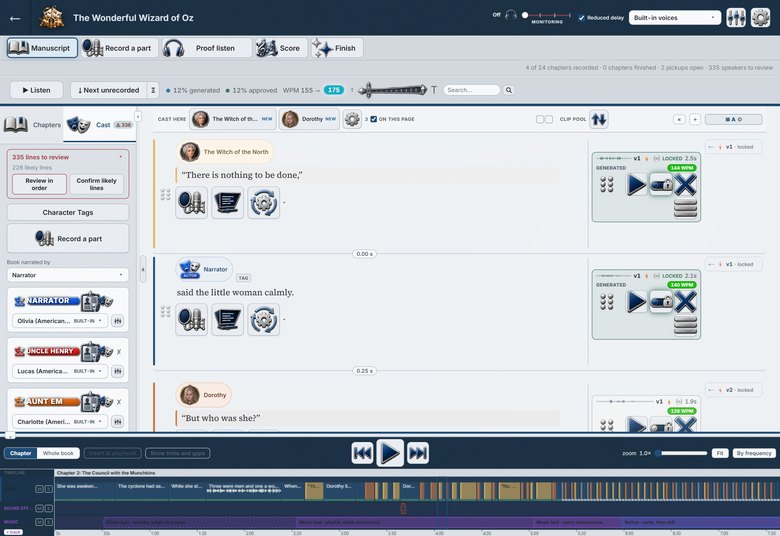The image size is (780, 536).
Task: Open the Record a part tab
Action: [x=119, y=48]
